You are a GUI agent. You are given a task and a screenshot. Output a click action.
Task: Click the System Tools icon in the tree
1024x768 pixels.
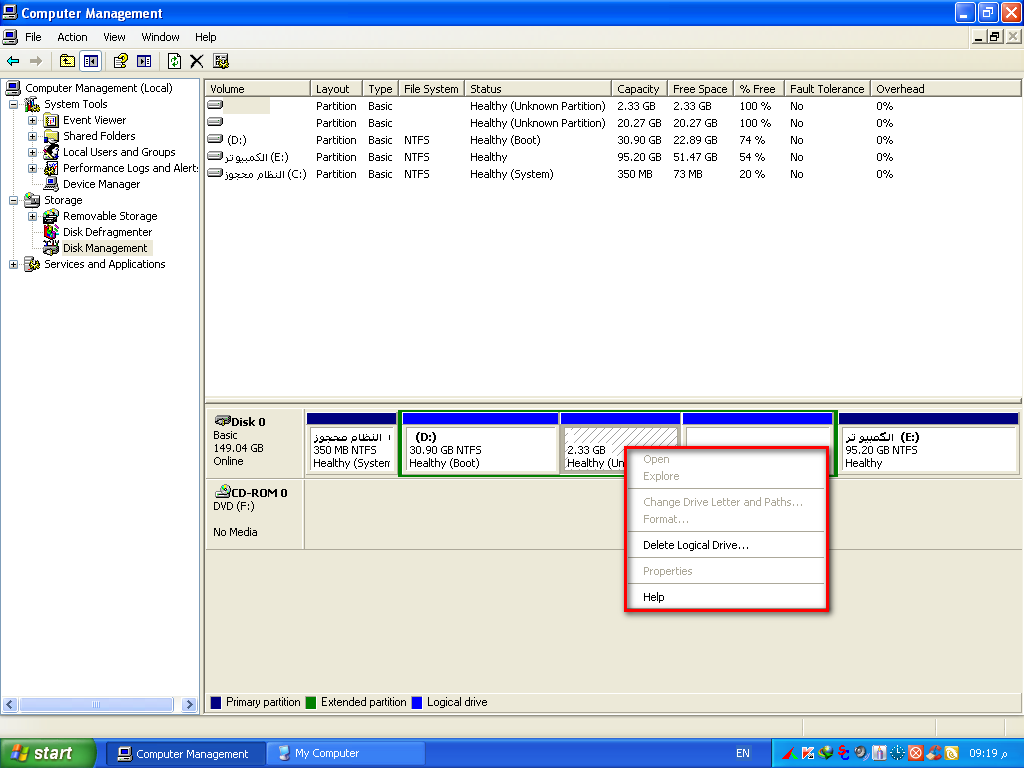pos(32,104)
